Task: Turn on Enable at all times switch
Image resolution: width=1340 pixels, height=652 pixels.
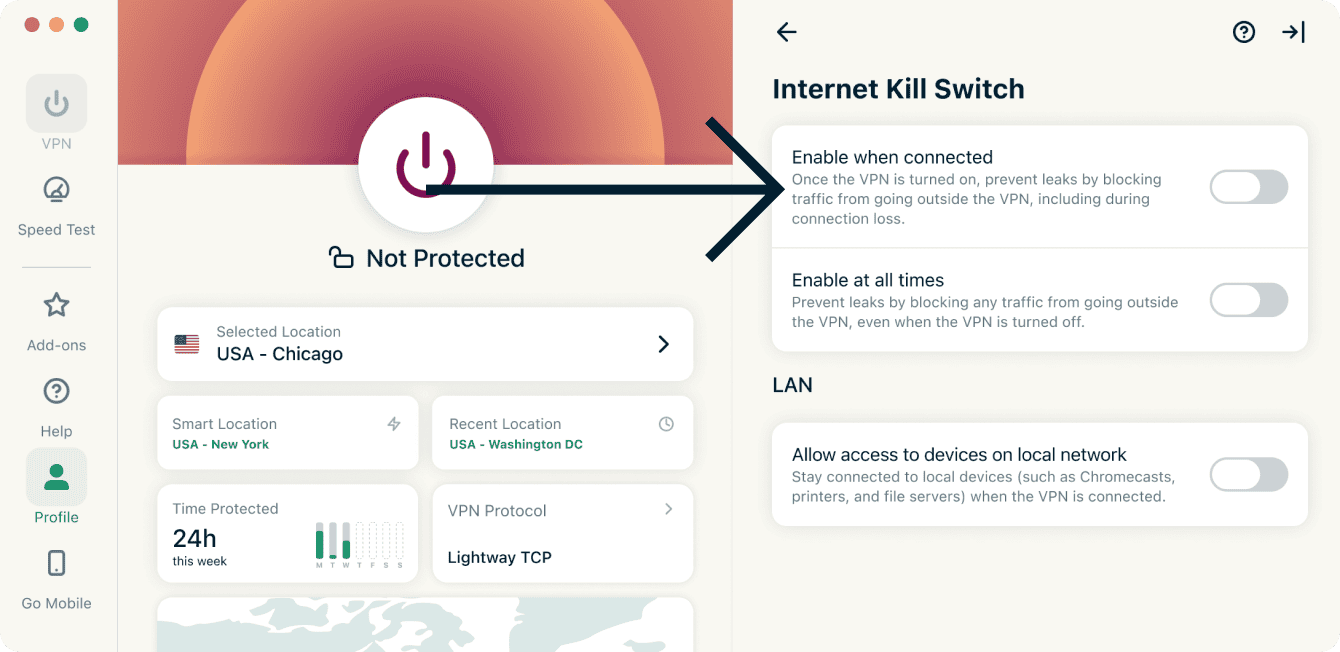Action: [1249, 300]
